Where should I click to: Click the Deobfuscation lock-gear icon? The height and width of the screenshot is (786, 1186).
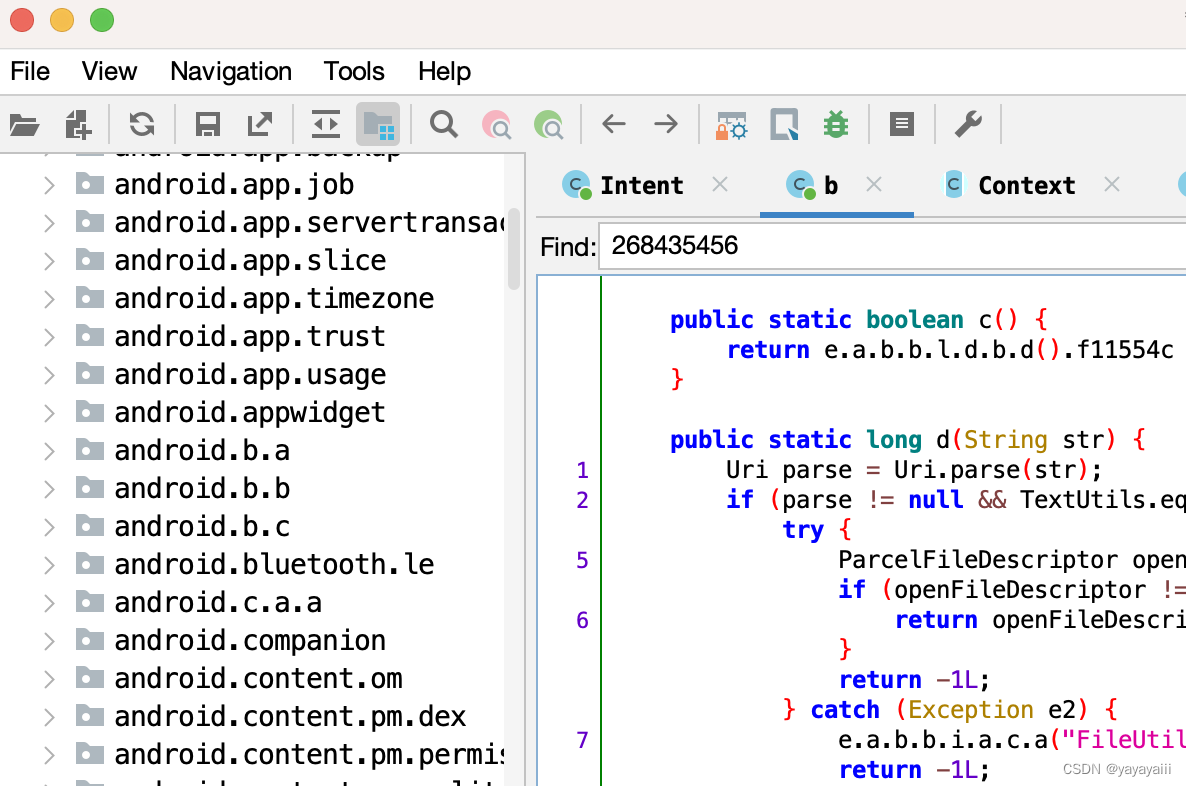click(731, 125)
